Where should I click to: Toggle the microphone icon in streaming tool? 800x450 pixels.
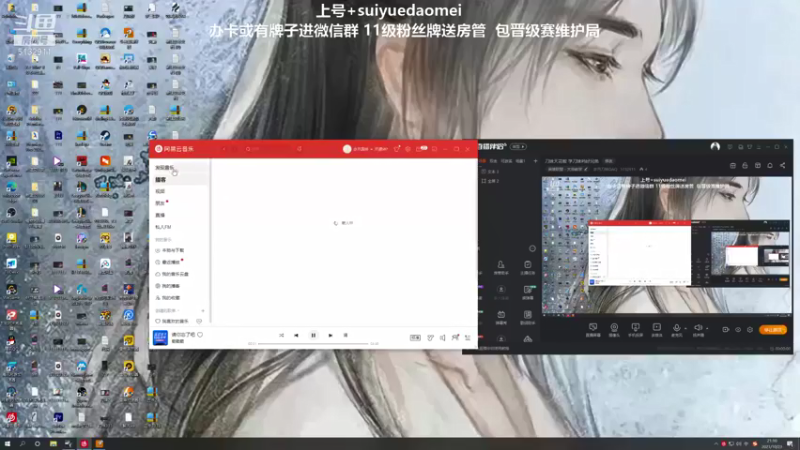coord(676,328)
